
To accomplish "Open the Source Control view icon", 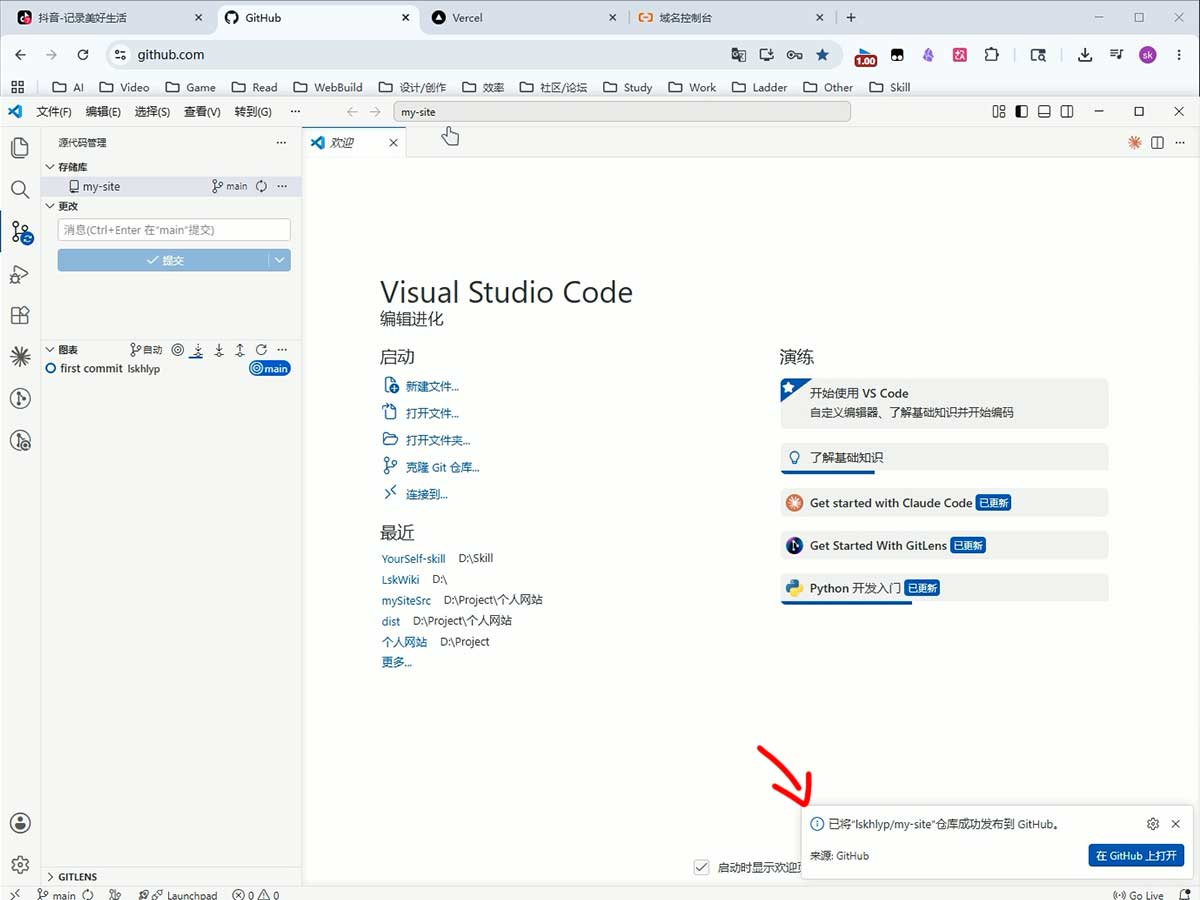I will tap(20, 232).
